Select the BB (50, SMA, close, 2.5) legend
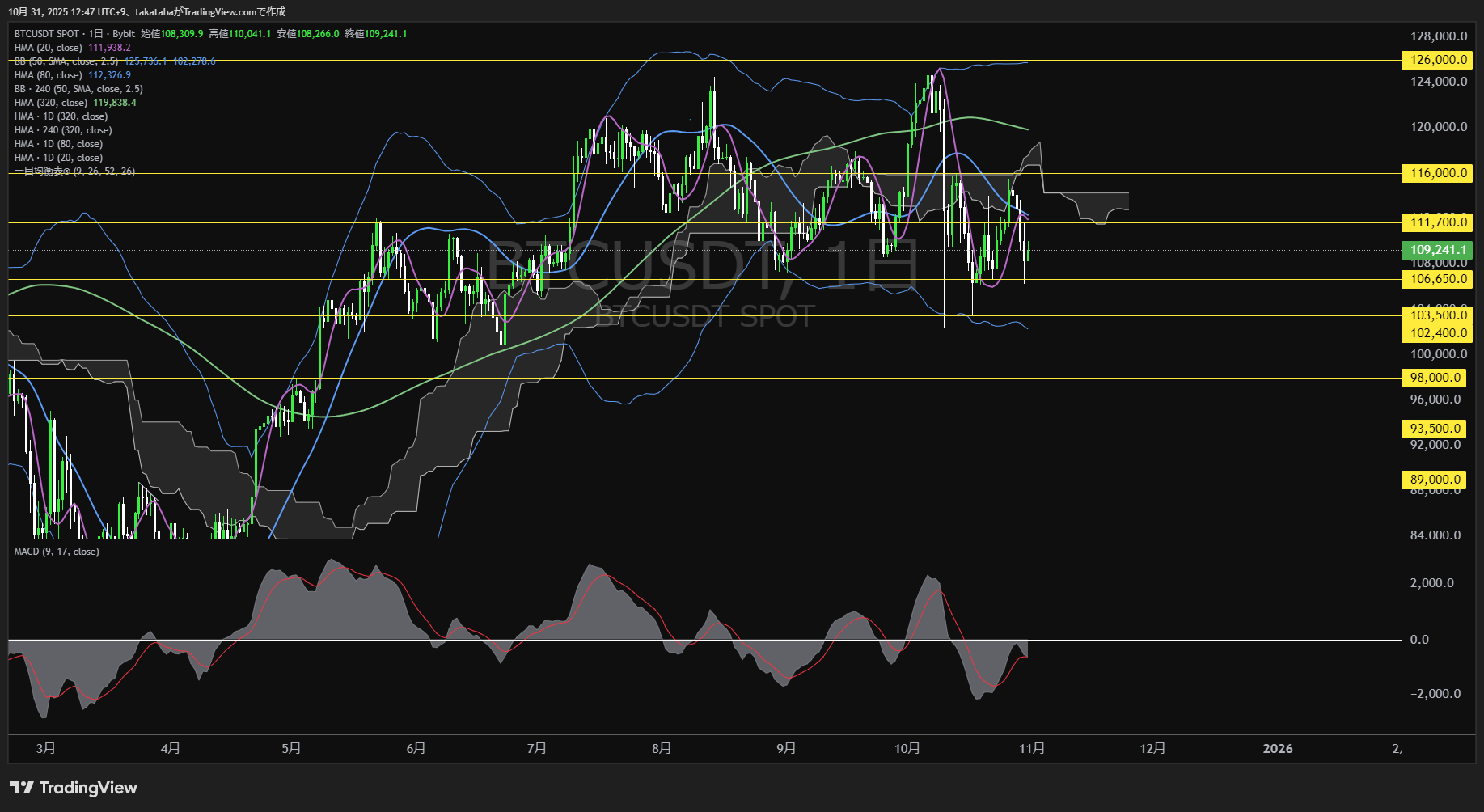Screen dimensions: 1484x812 pos(66,61)
